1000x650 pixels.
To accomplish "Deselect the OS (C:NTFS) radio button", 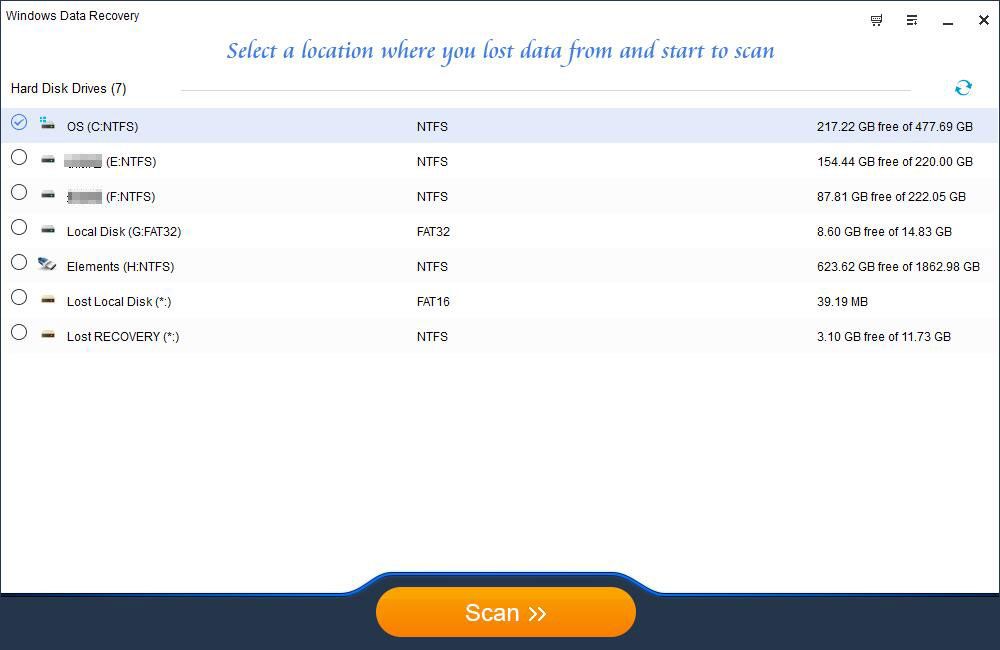I will point(19,122).
